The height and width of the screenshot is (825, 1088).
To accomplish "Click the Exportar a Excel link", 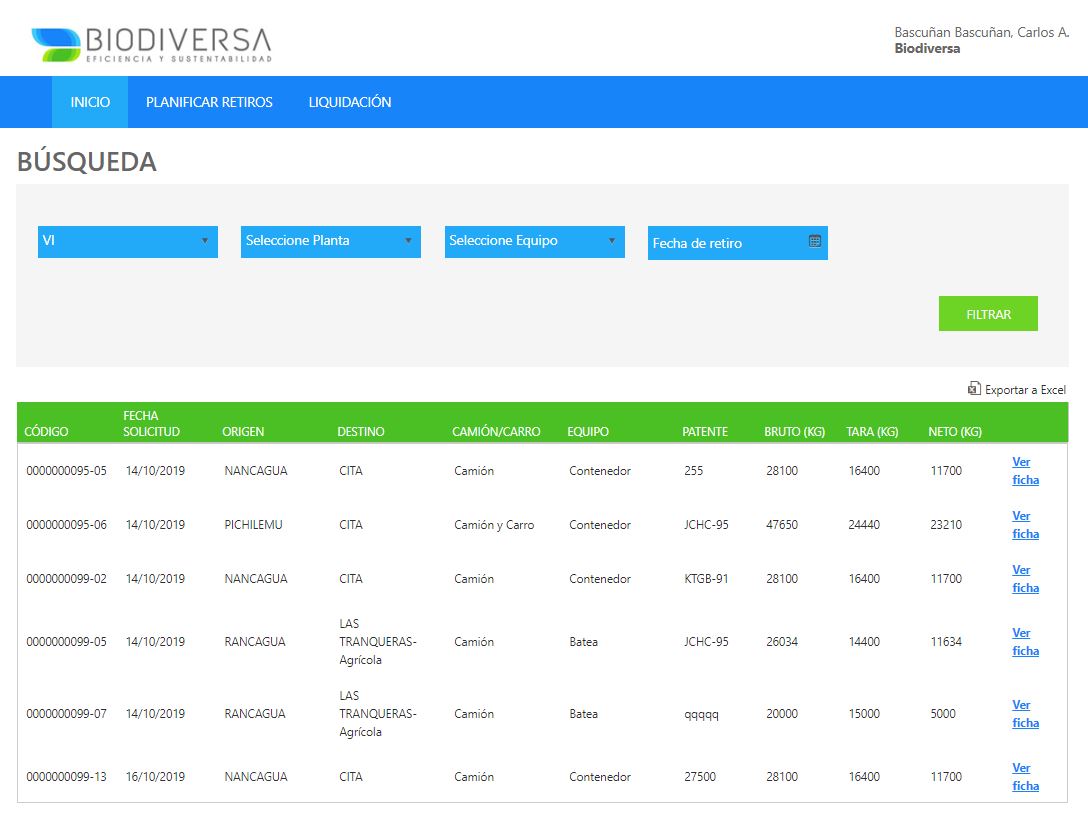I will tap(1025, 390).
